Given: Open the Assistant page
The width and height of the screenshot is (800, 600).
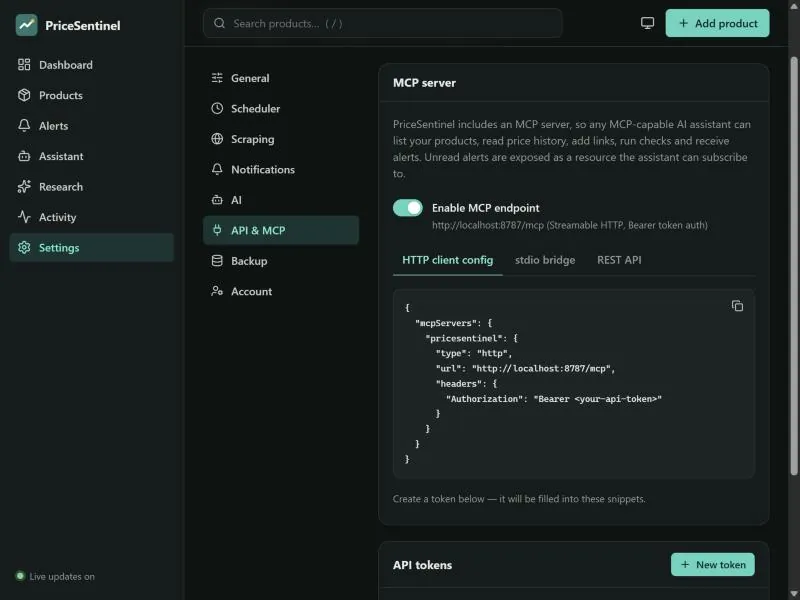Looking at the screenshot, I should (92, 156).
